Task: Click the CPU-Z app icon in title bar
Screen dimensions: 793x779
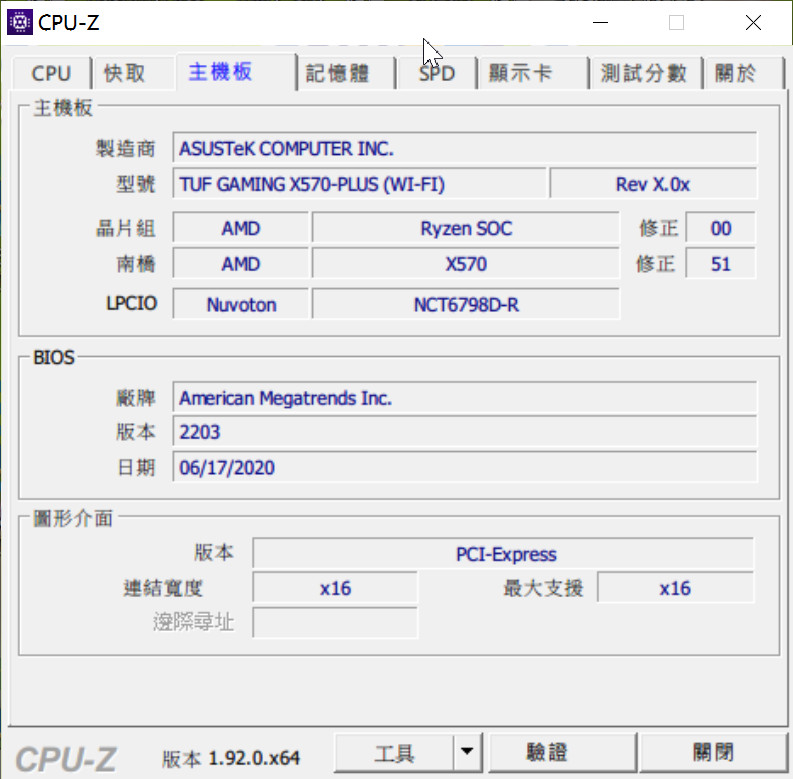Action: (x=20, y=22)
